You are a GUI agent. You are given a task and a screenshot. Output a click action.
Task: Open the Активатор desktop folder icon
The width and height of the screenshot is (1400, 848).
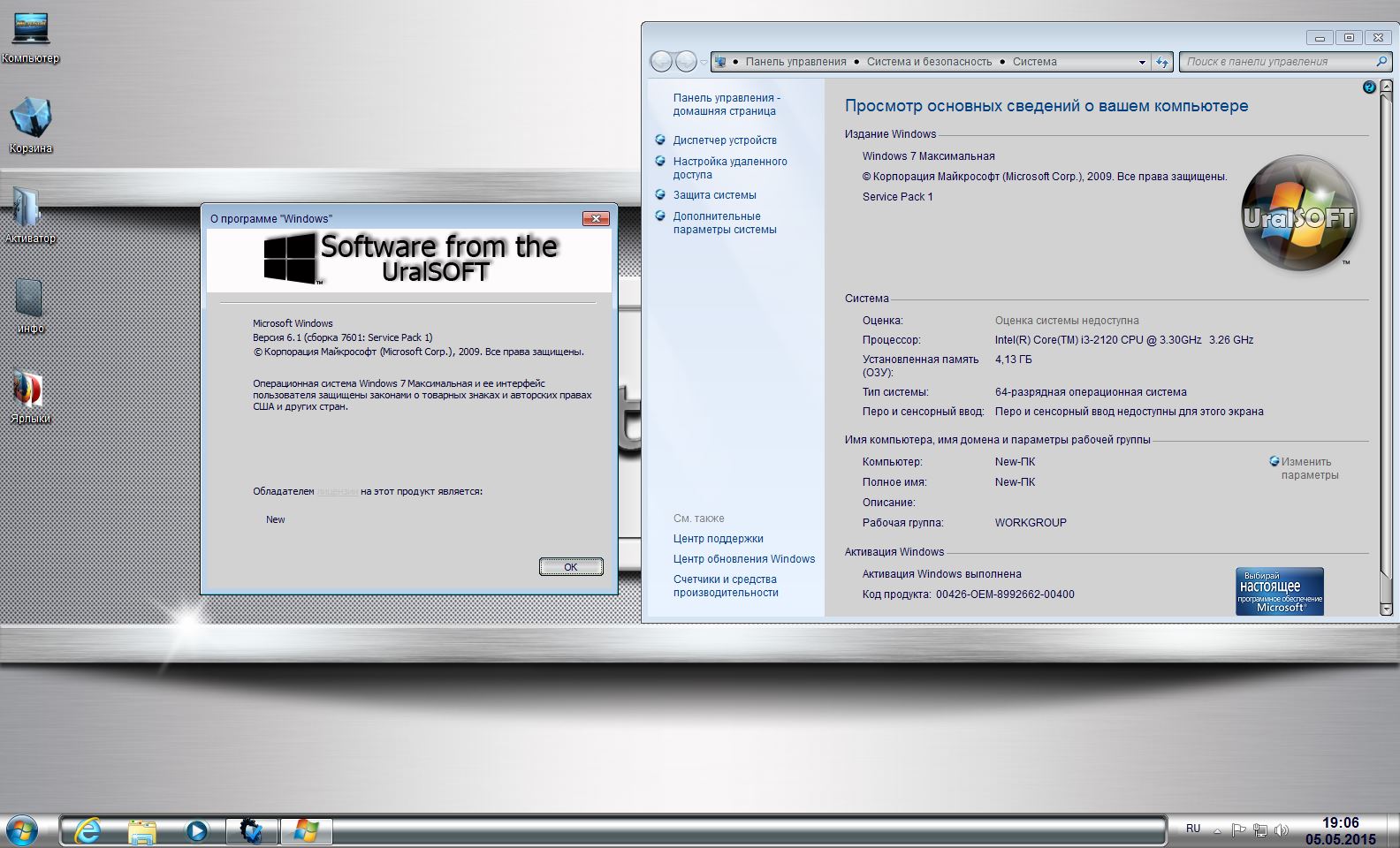tap(29, 215)
